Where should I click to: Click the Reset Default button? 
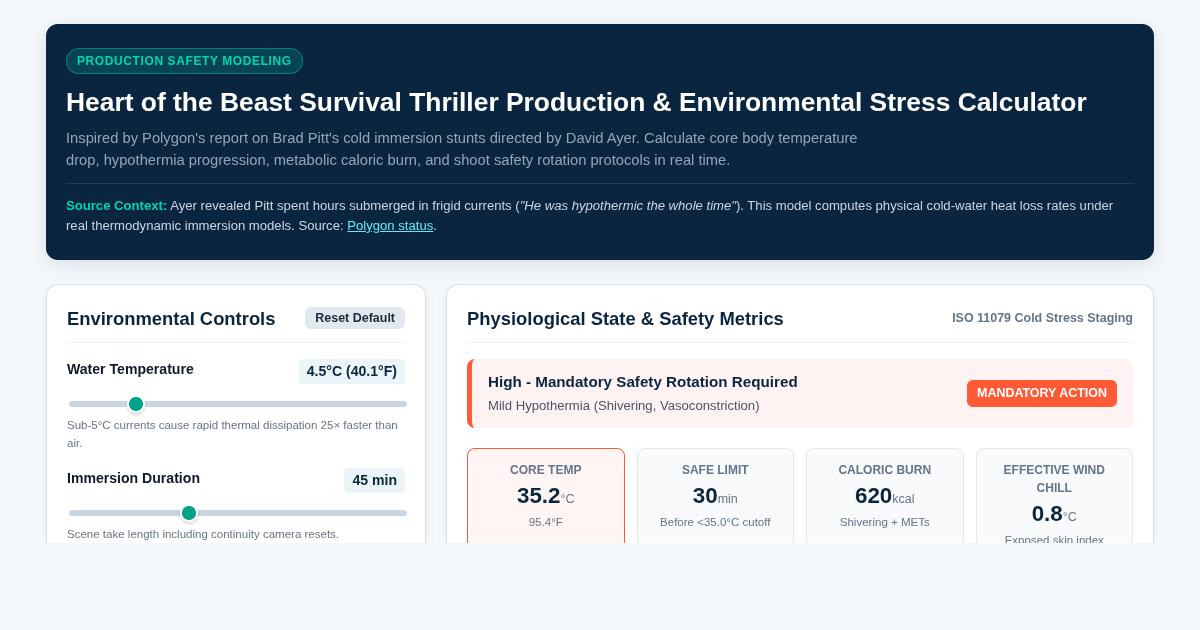[355, 318]
